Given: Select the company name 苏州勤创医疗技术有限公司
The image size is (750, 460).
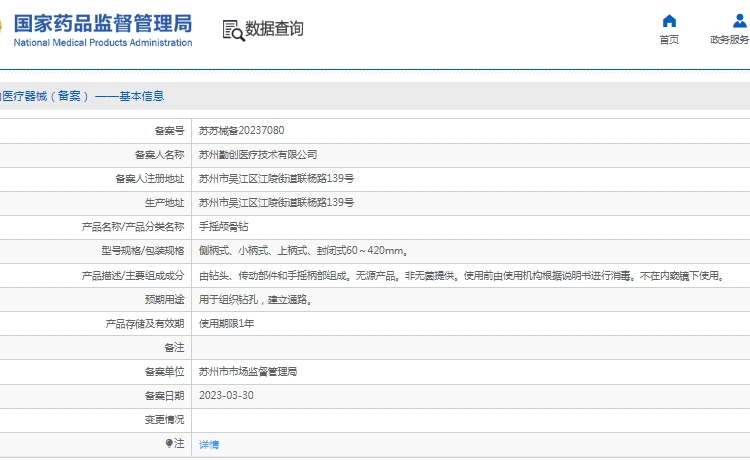Looking at the screenshot, I should click(258, 155).
